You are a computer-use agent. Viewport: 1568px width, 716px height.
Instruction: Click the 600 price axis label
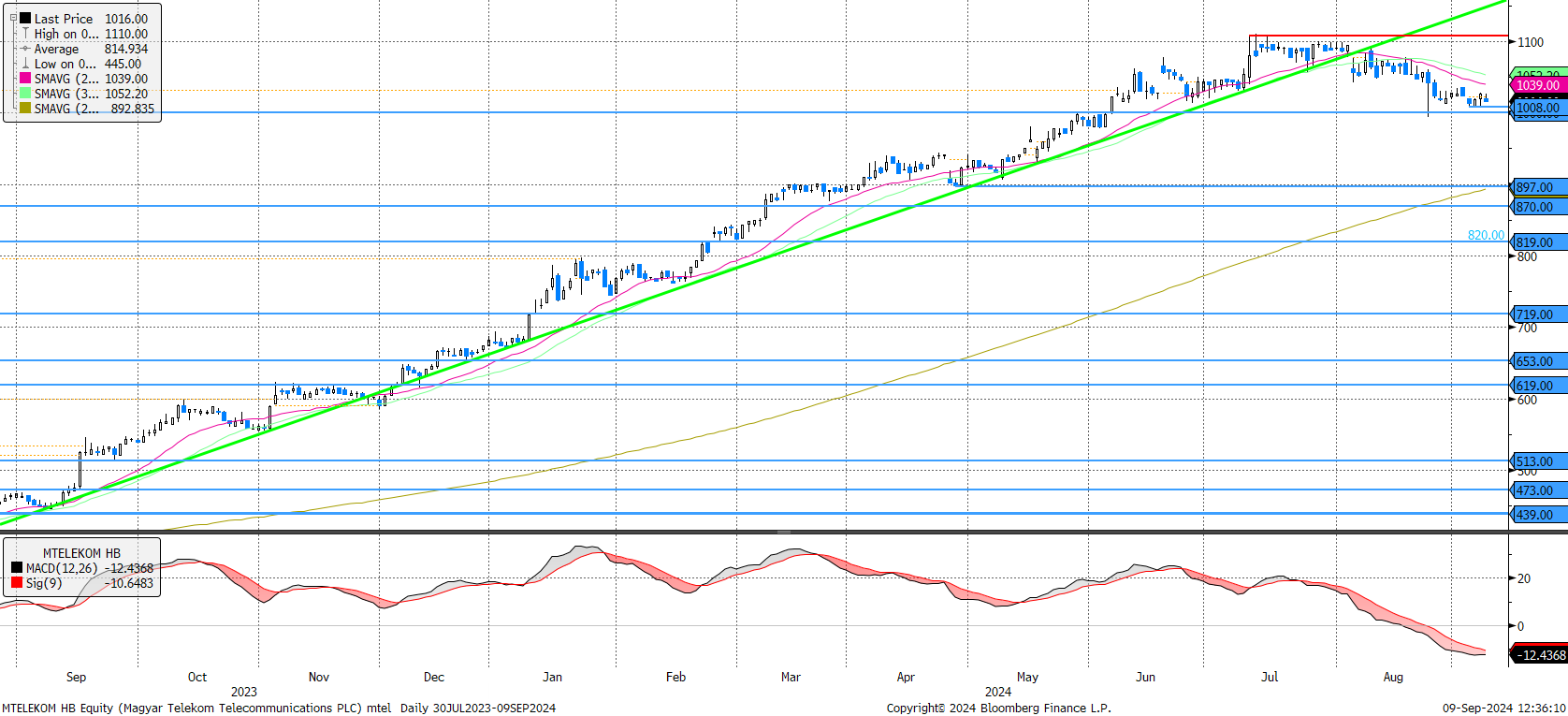click(1527, 400)
